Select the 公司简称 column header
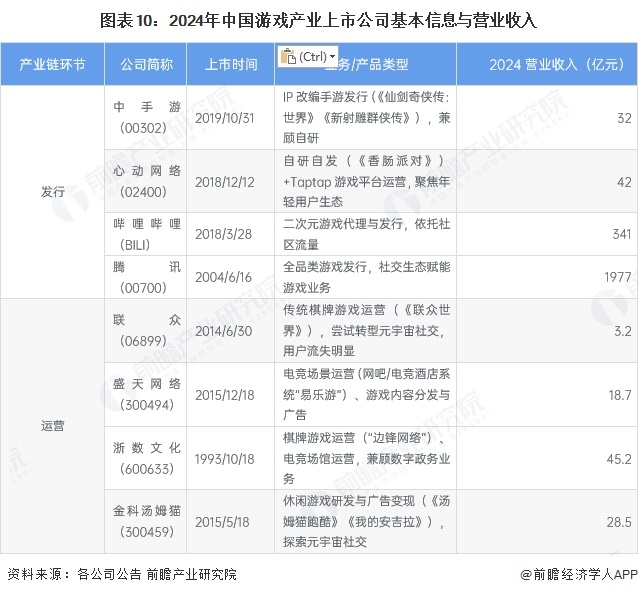638x595 pixels. 147,65
